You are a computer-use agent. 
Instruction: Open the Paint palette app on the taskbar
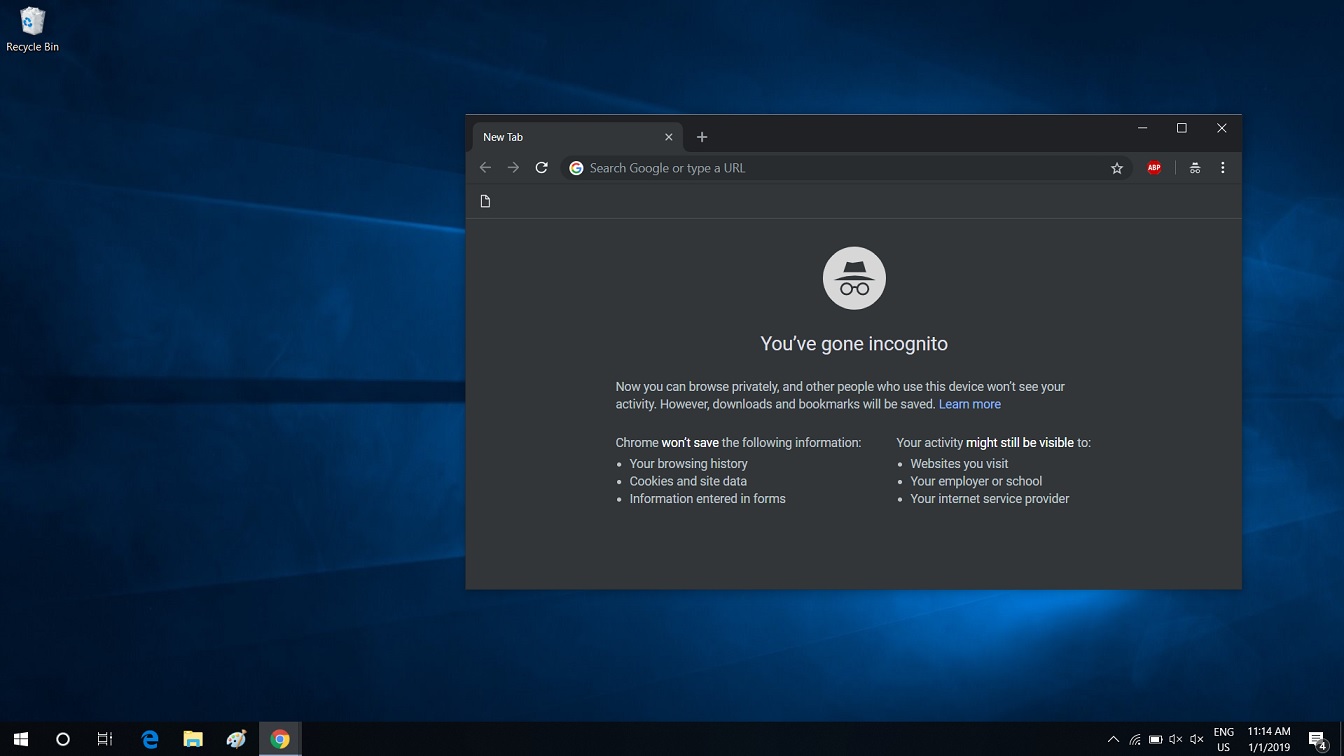[237, 739]
